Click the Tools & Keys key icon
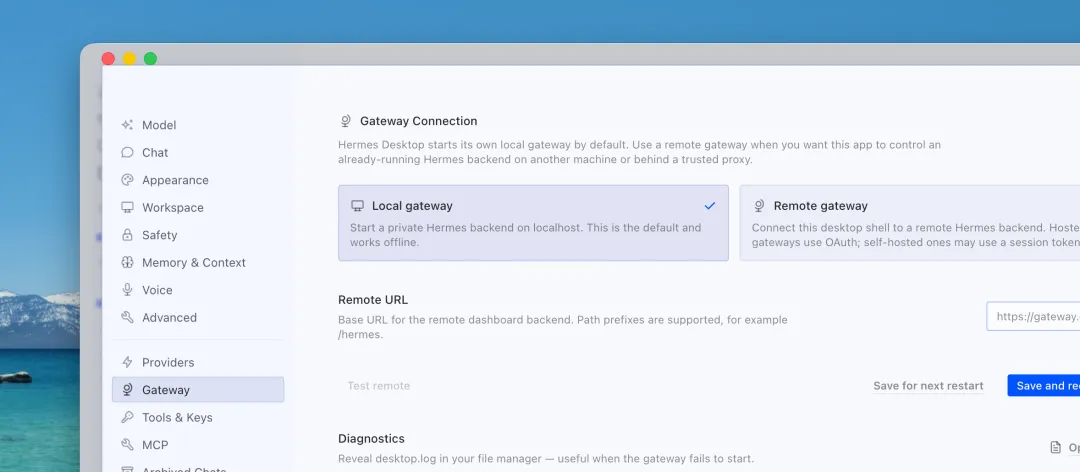1080x472 pixels. 127,418
